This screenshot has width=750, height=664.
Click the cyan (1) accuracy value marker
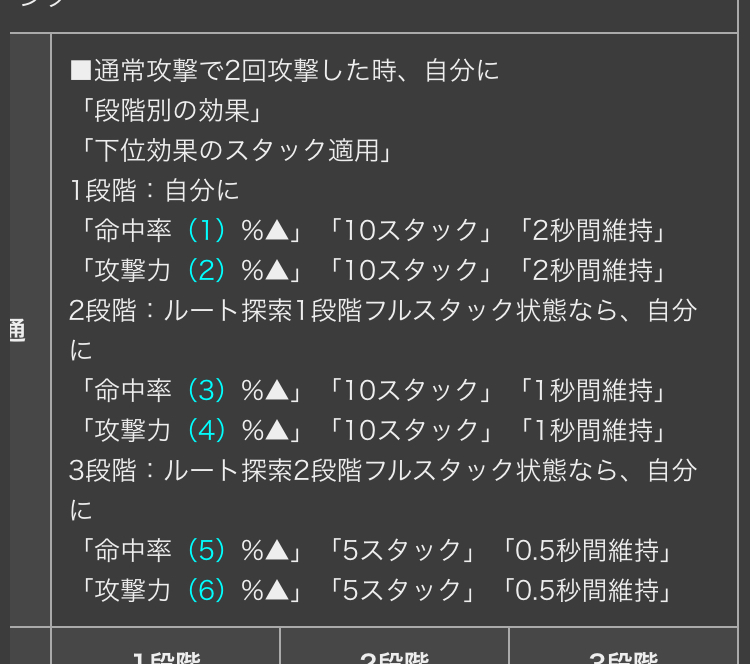[x=206, y=231]
